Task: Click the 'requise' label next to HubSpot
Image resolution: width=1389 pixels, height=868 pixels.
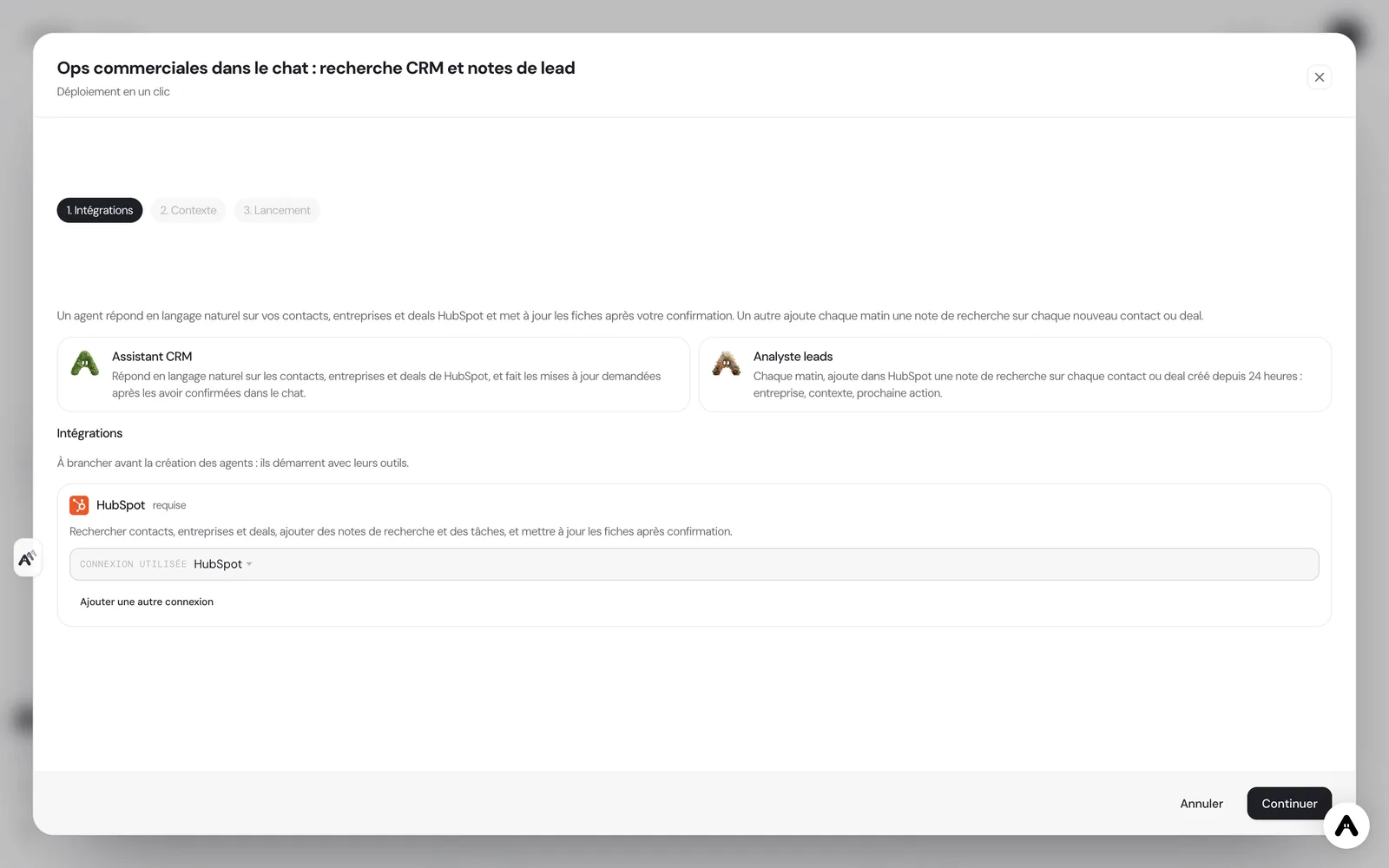Action: click(x=169, y=505)
